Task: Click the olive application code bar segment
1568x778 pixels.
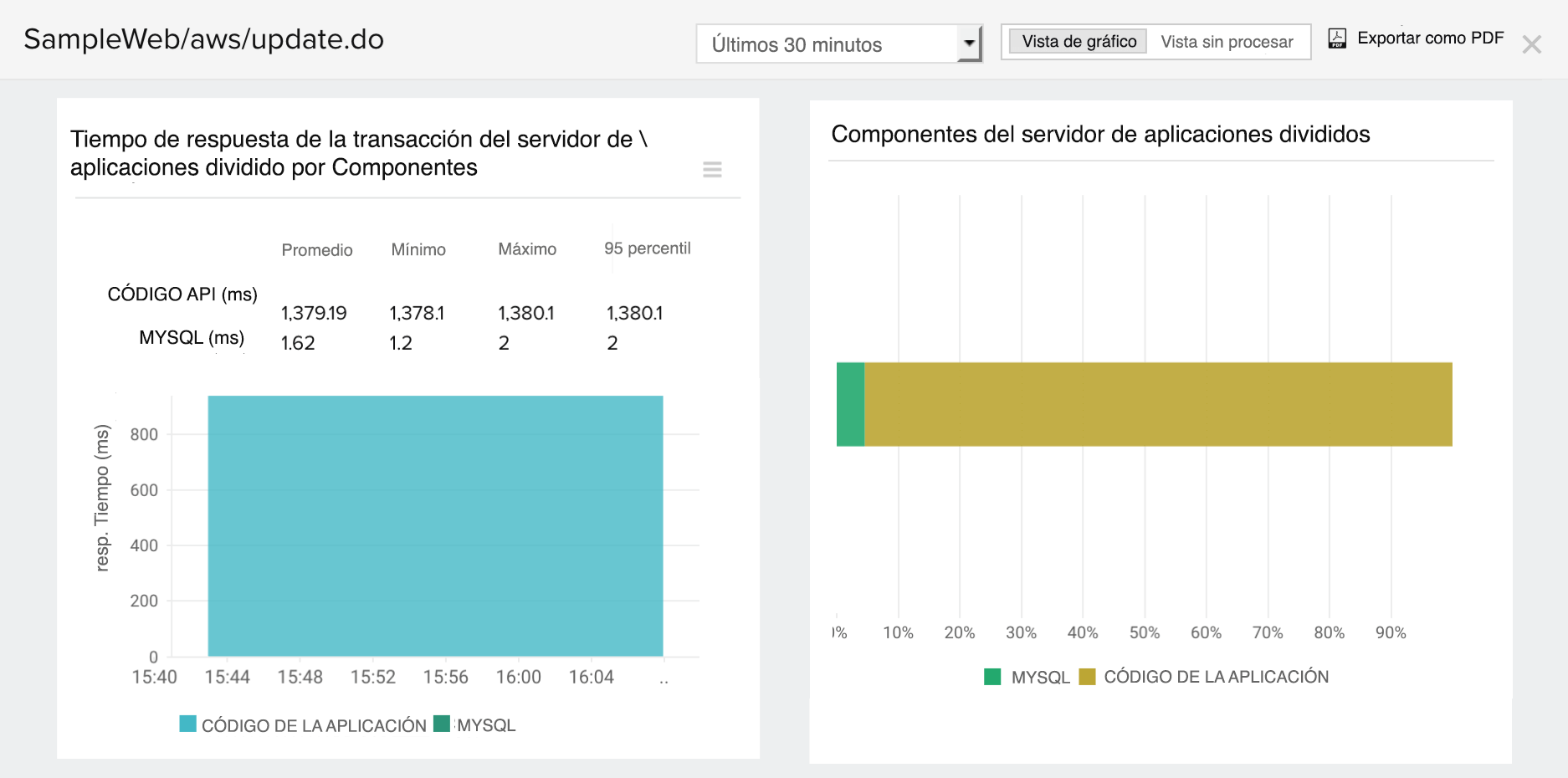Action: point(1158,404)
